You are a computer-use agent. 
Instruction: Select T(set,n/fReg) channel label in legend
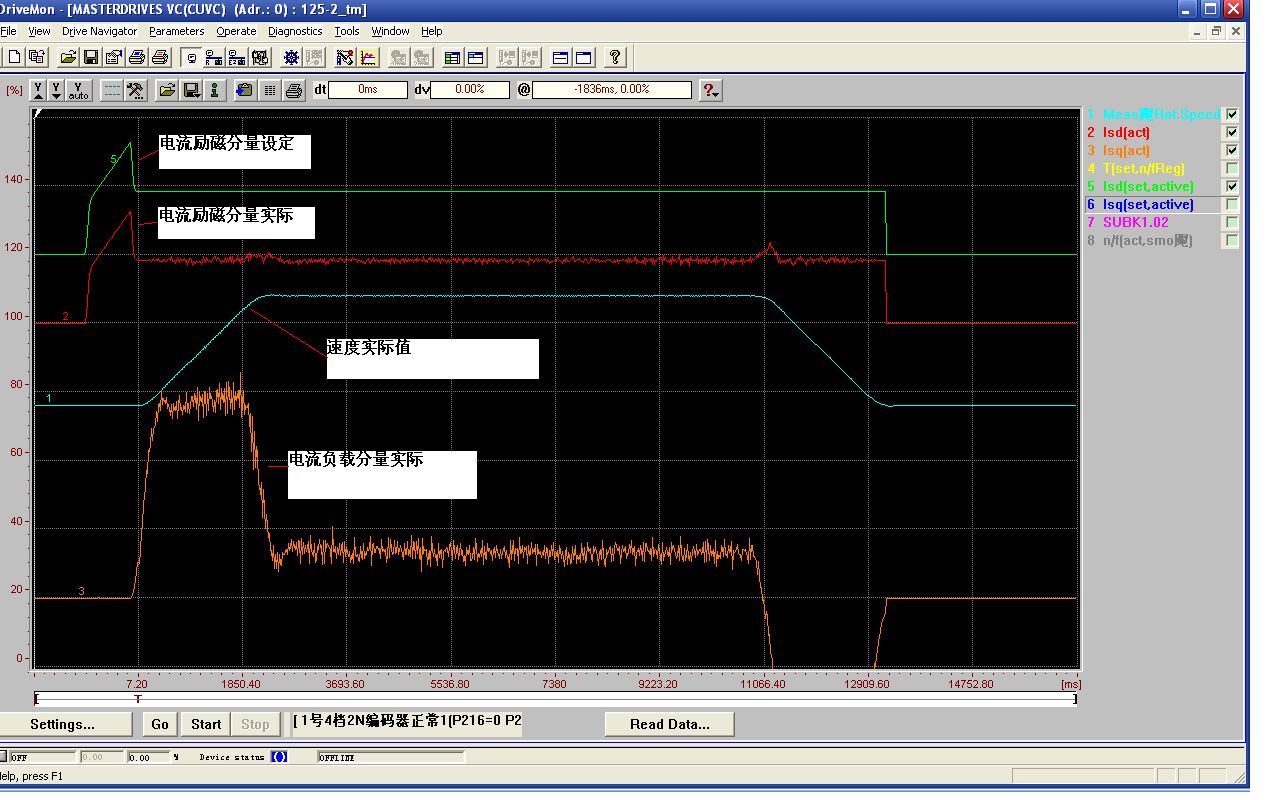[1143, 168]
